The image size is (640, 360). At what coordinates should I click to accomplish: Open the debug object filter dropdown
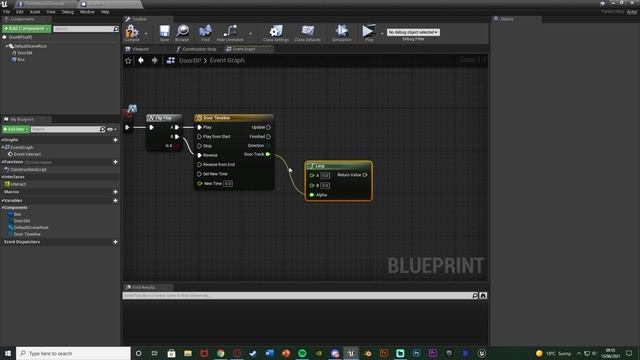click(413, 32)
